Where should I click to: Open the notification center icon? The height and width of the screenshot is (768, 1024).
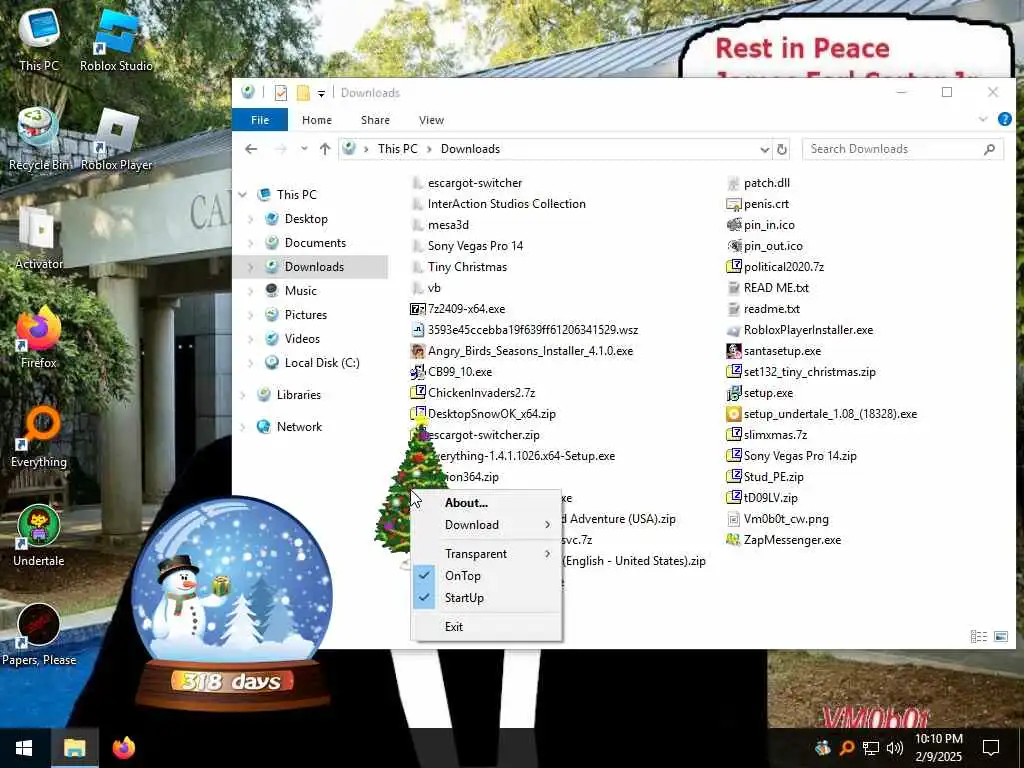991,748
